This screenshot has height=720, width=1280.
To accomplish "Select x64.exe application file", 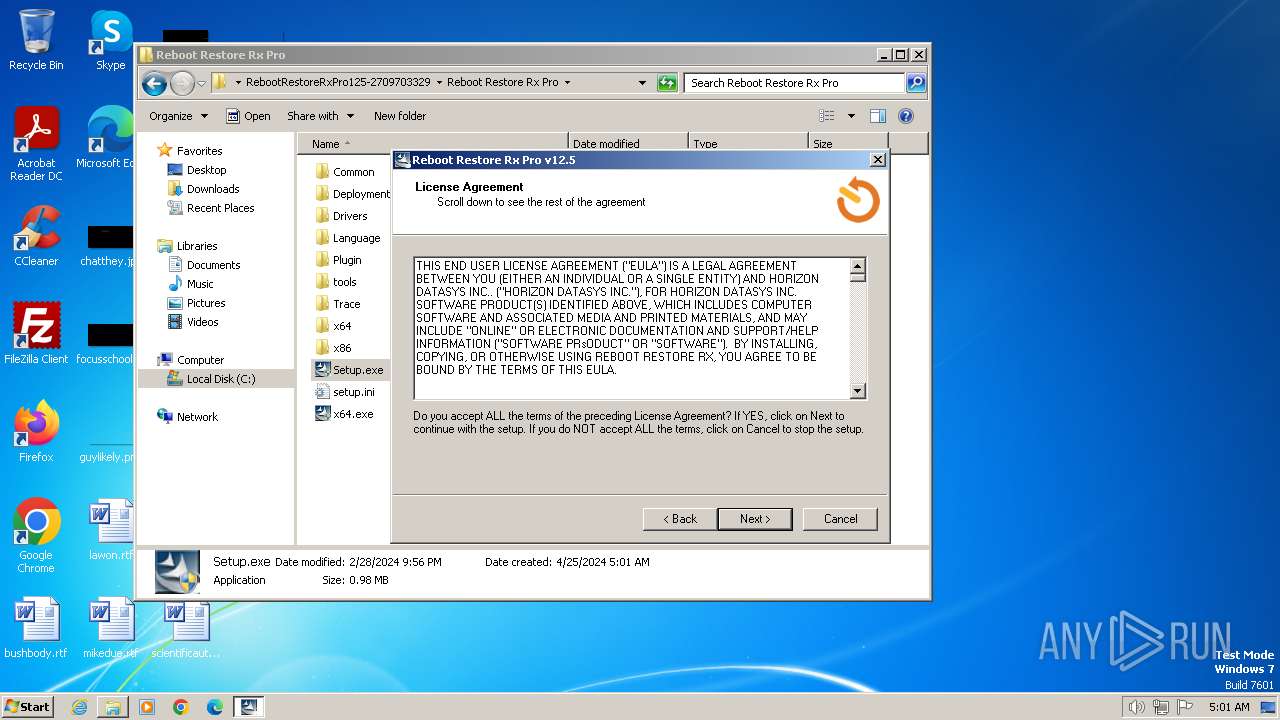I will coord(344,414).
